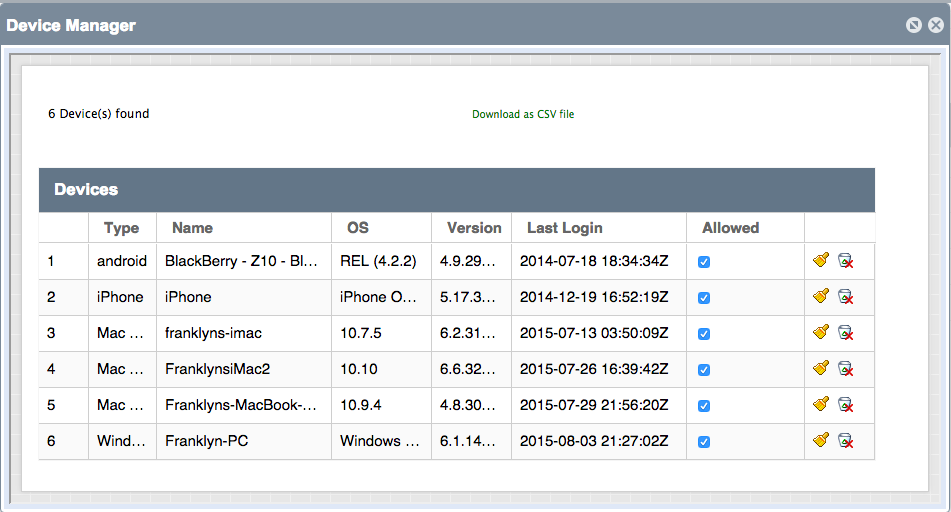The height and width of the screenshot is (512, 951).
Task: Click the broom icon for franklyns-imac
Action: point(821,332)
